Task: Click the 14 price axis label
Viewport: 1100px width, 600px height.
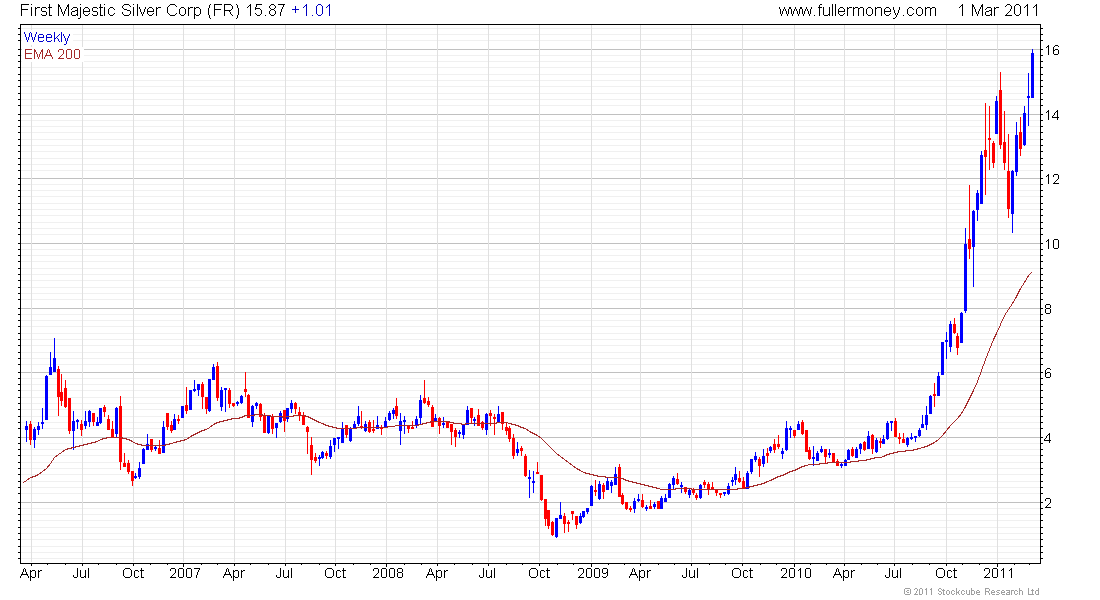Action: 1052,115
